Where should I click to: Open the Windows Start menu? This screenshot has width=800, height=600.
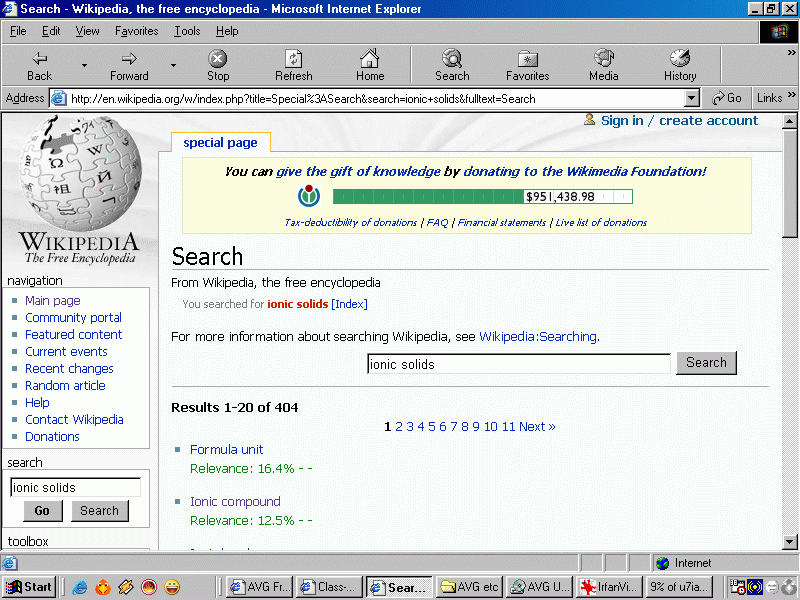(29, 587)
